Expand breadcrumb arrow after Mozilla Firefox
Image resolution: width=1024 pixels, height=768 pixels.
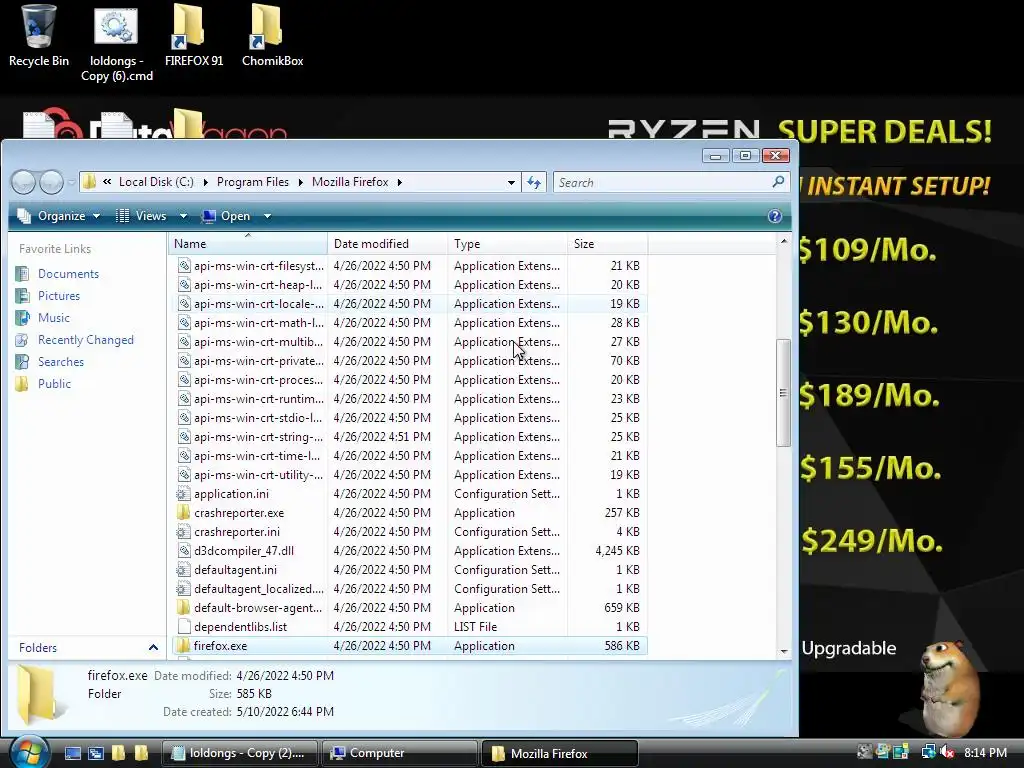[x=400, y=182]
